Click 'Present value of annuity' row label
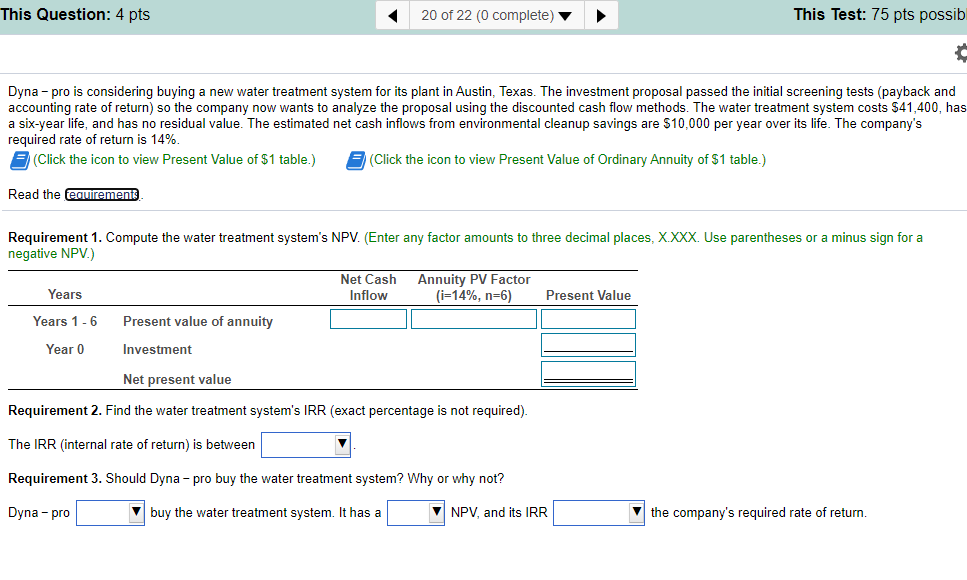This screenshot has height=580, width=967. point(197,321)
